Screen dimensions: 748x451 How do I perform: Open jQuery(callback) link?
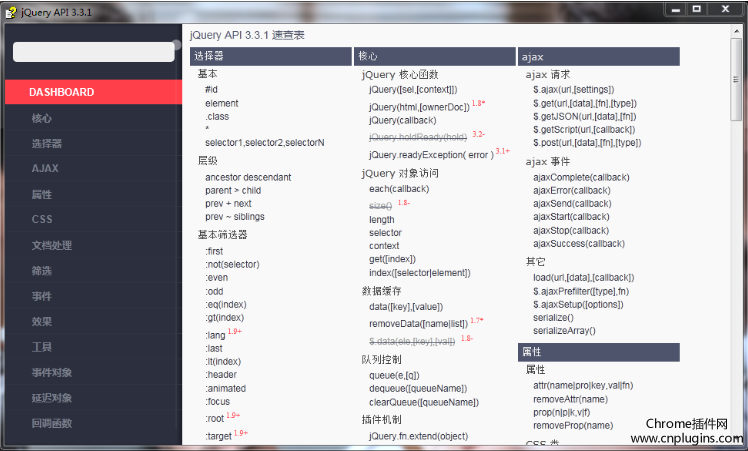tap(403, 120)
